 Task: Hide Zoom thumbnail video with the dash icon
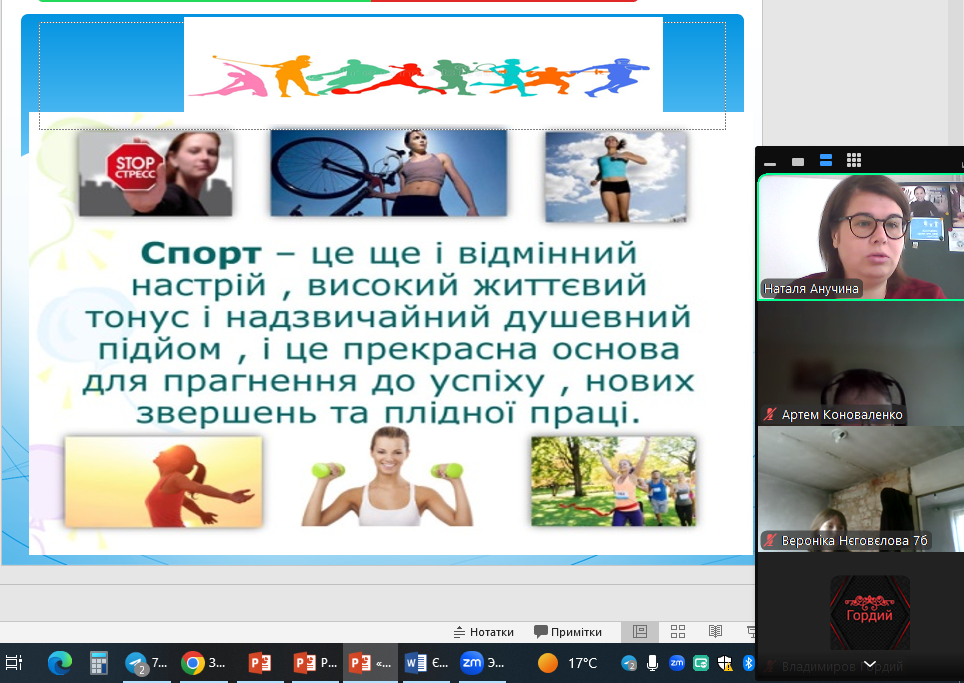(770, 163)
